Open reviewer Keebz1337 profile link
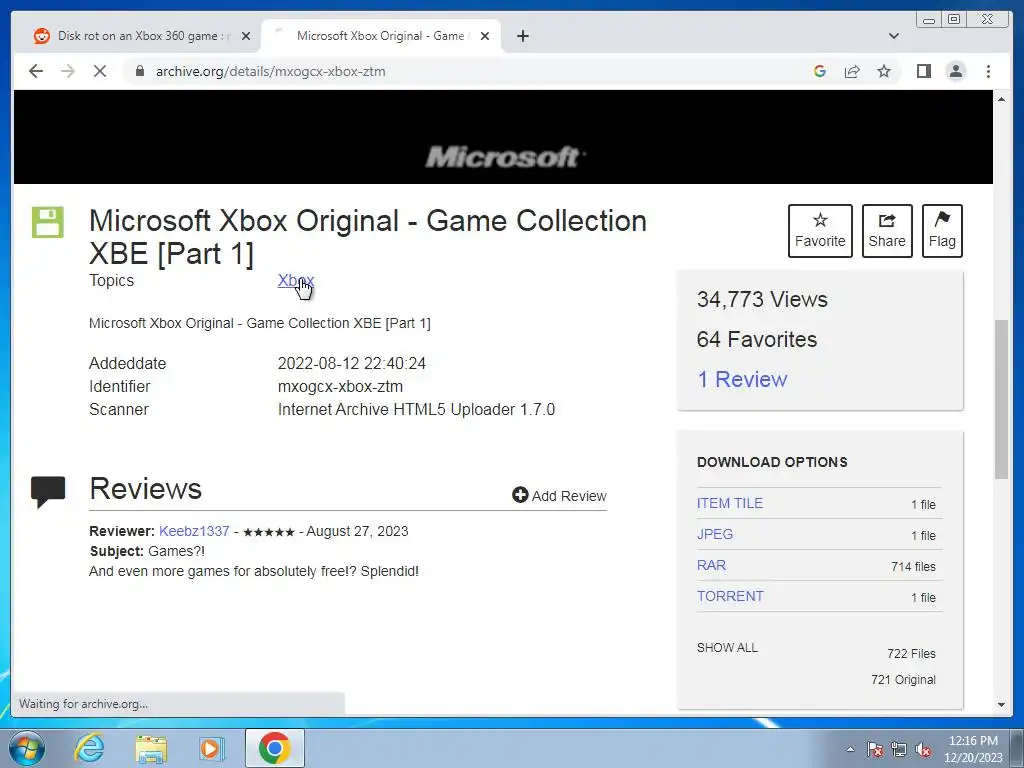Viewport: 1024px width, 768px height. 194,531
